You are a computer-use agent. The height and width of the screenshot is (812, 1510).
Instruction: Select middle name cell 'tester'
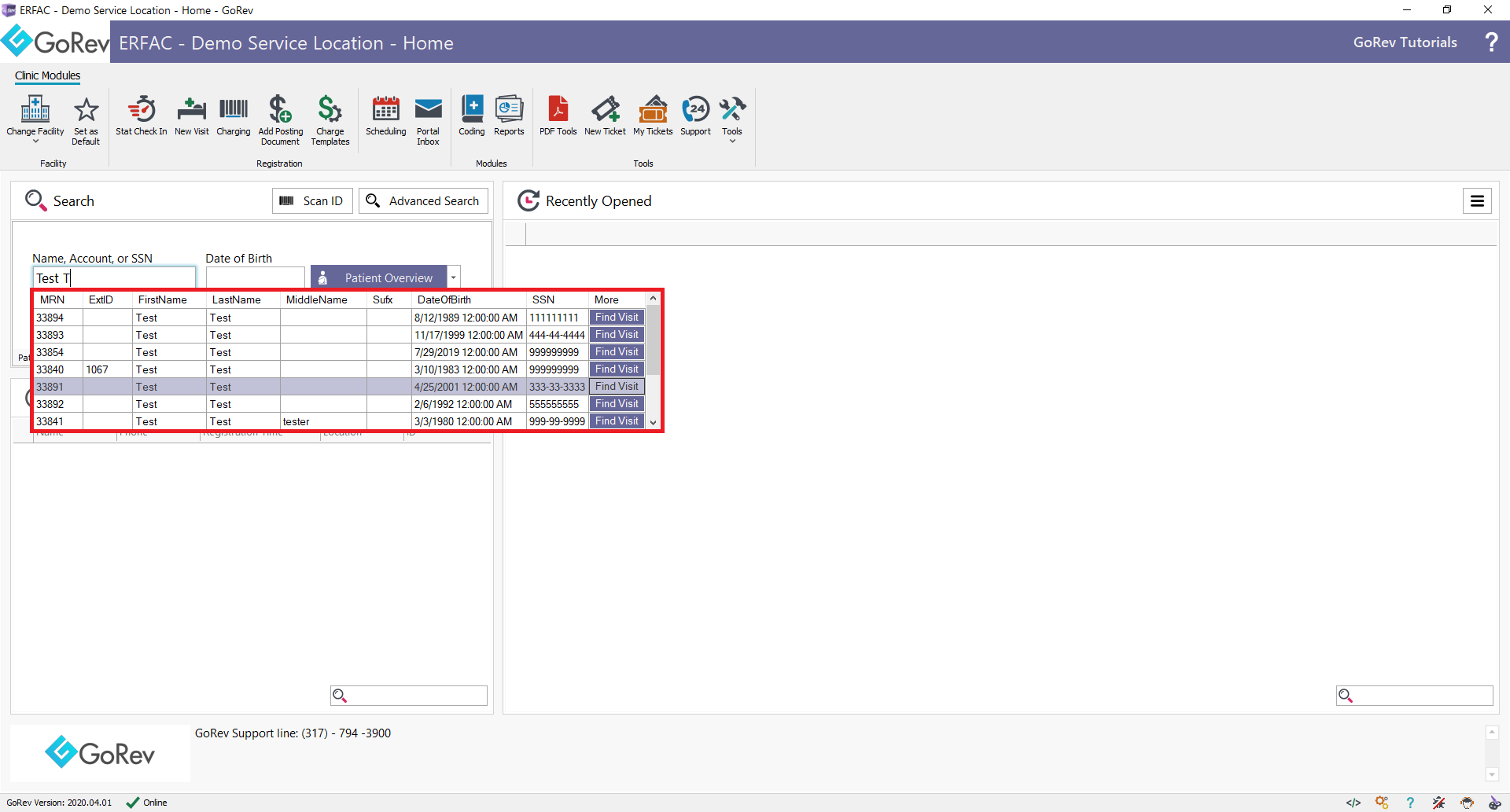pyautogui.click(x=323, y=421)
